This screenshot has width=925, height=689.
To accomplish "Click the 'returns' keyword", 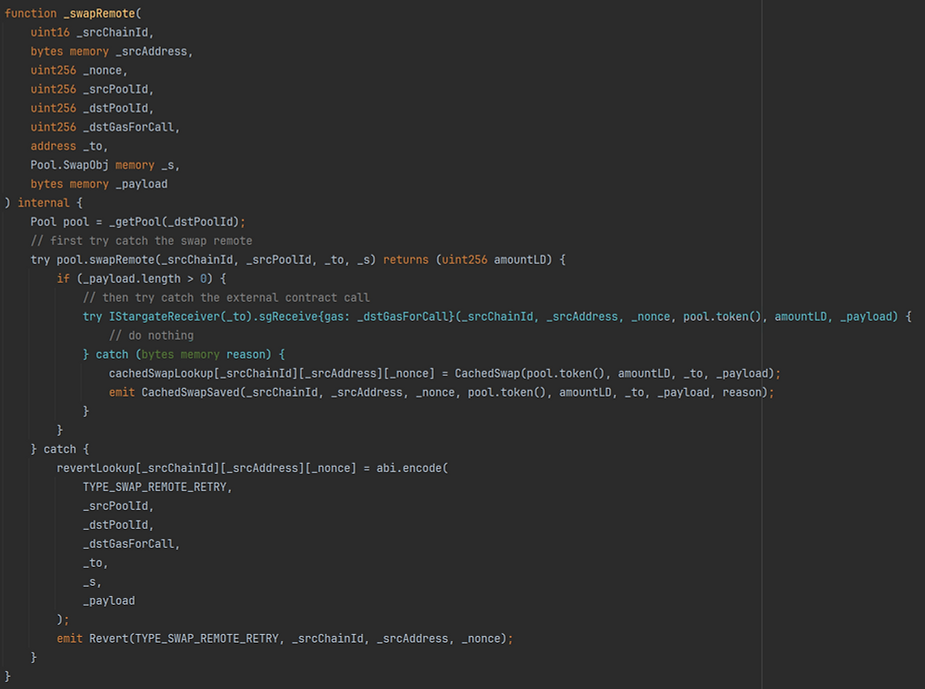I will (406, 260).
